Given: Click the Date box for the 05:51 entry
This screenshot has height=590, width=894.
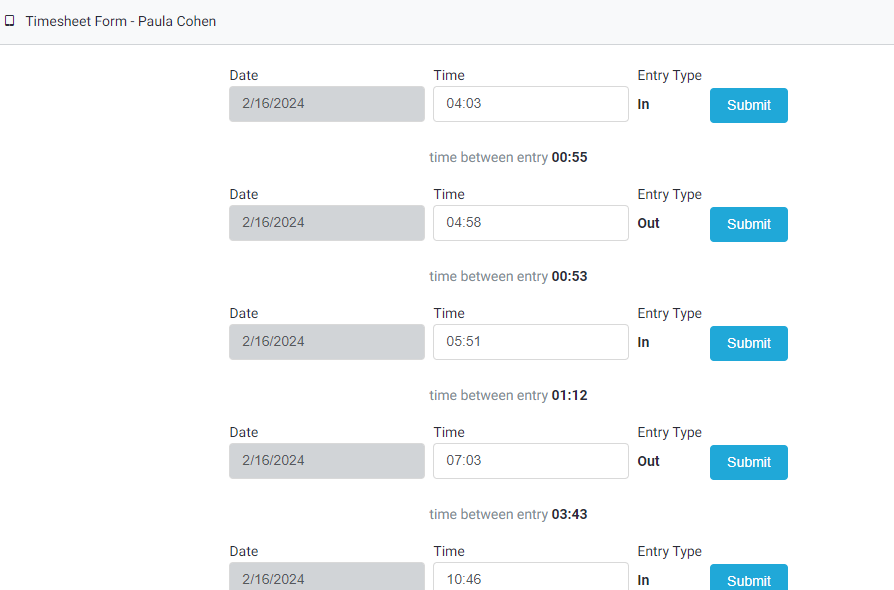Looking at the screenshot, I should coord(326,342).
